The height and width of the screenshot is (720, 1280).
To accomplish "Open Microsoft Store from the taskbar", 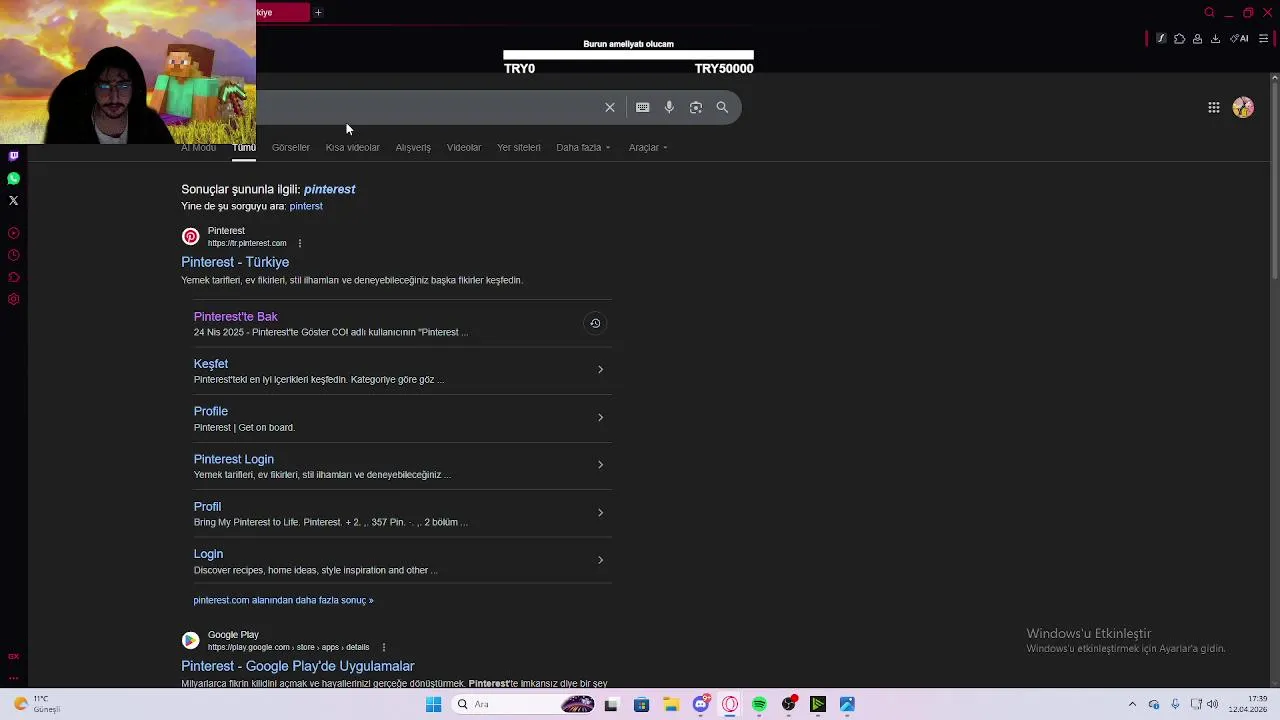I will click(641, 704).
